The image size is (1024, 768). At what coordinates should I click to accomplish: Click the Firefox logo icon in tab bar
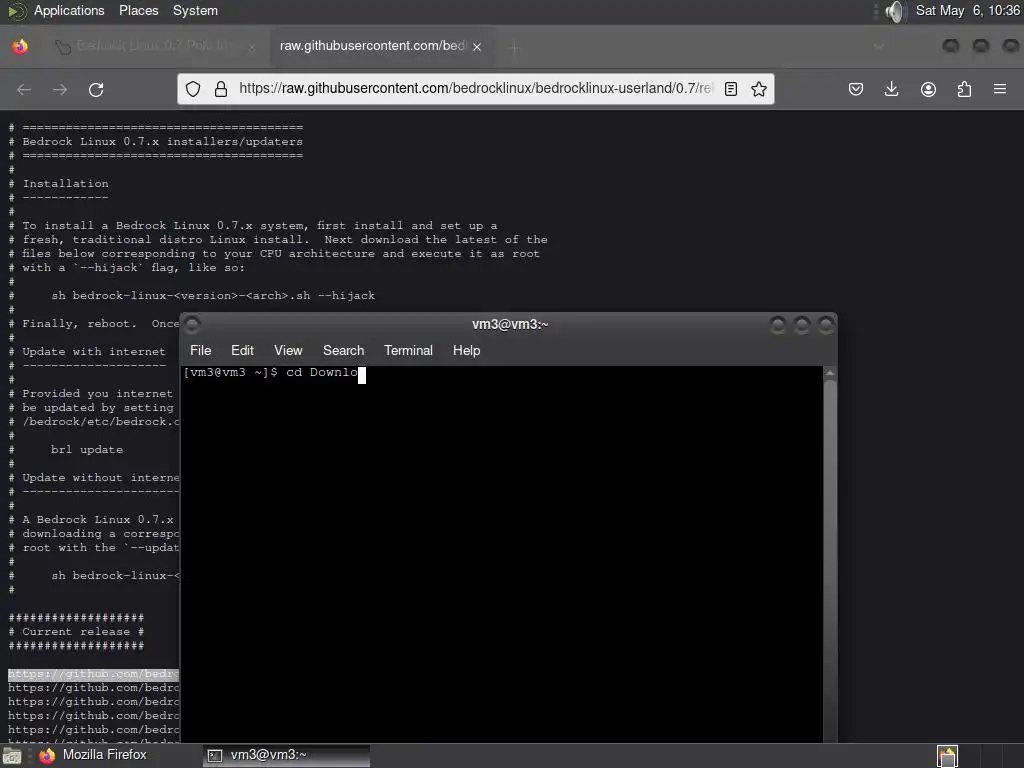[20, 46]
